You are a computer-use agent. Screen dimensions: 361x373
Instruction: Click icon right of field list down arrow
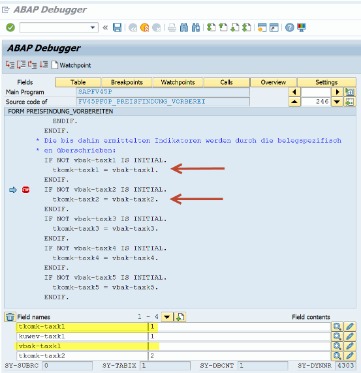180,317
